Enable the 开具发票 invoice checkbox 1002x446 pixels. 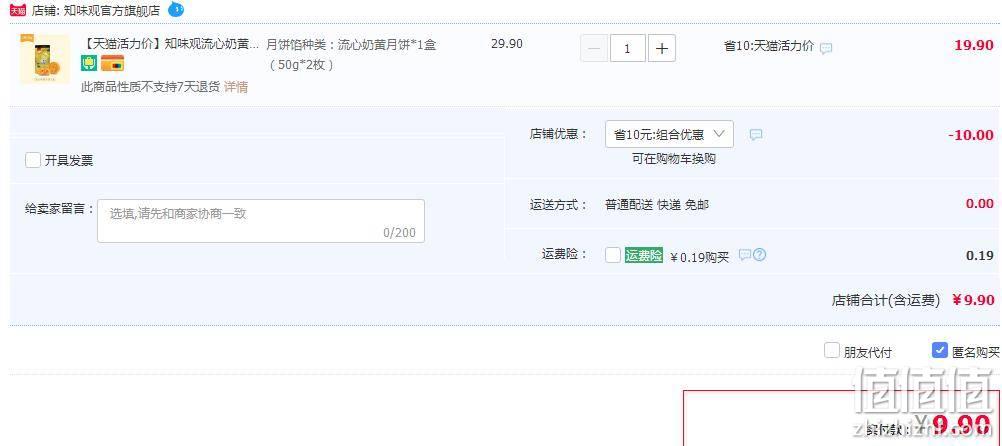(33, 160)
